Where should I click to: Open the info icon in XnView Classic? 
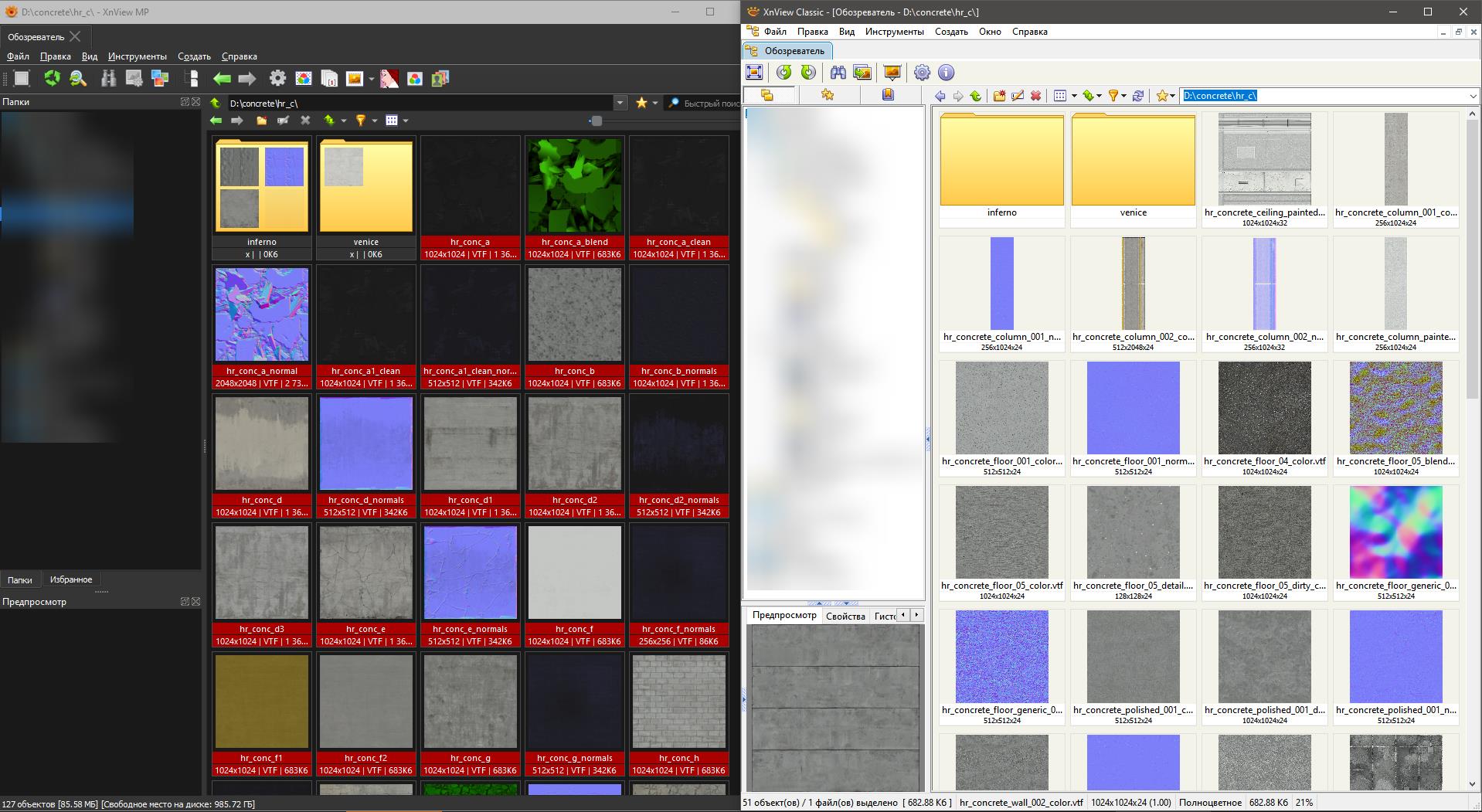tap(946, 73)
